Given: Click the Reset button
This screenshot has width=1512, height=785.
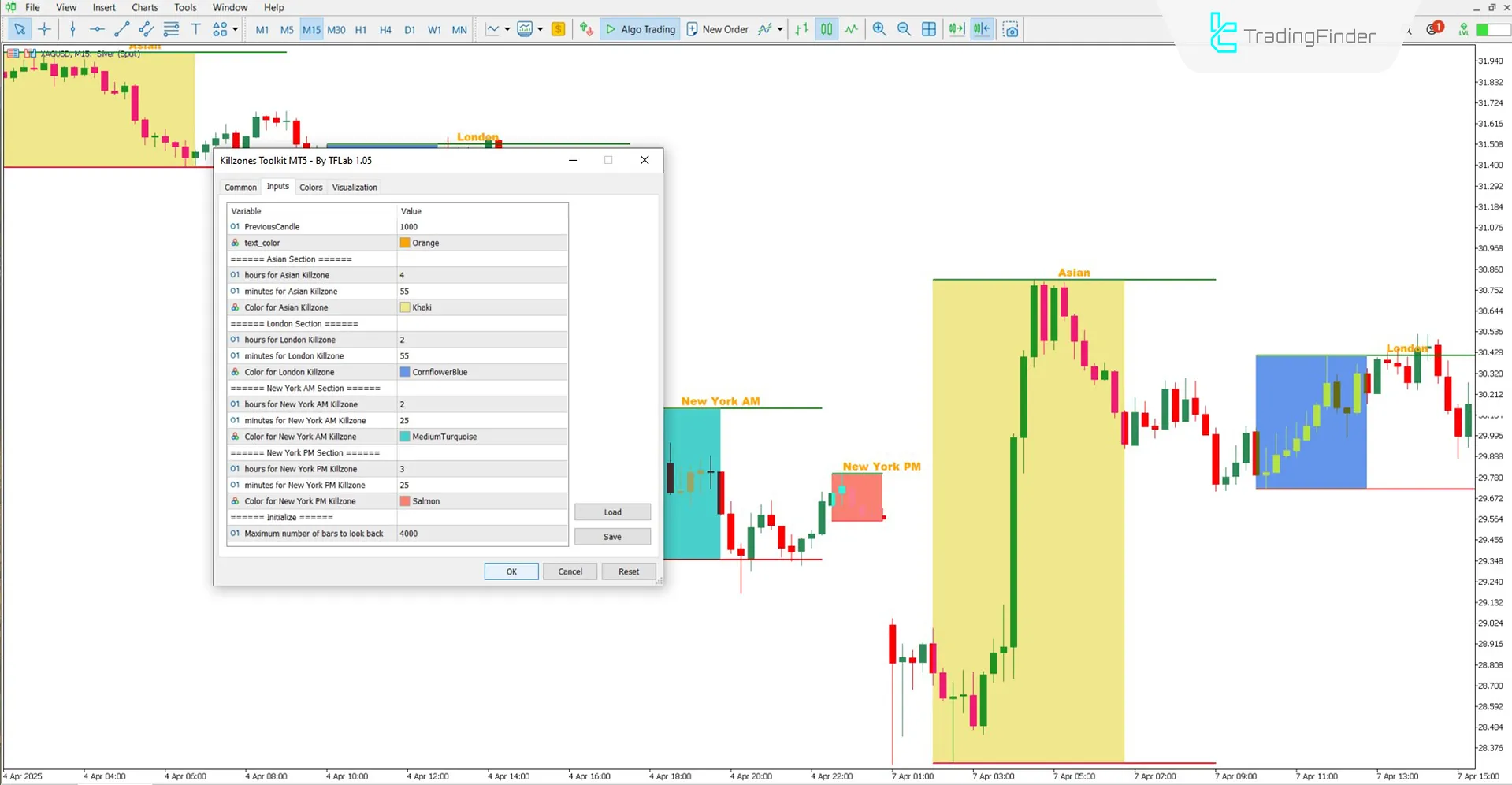Looking at the screenshot, I should (x=628, y=571).
